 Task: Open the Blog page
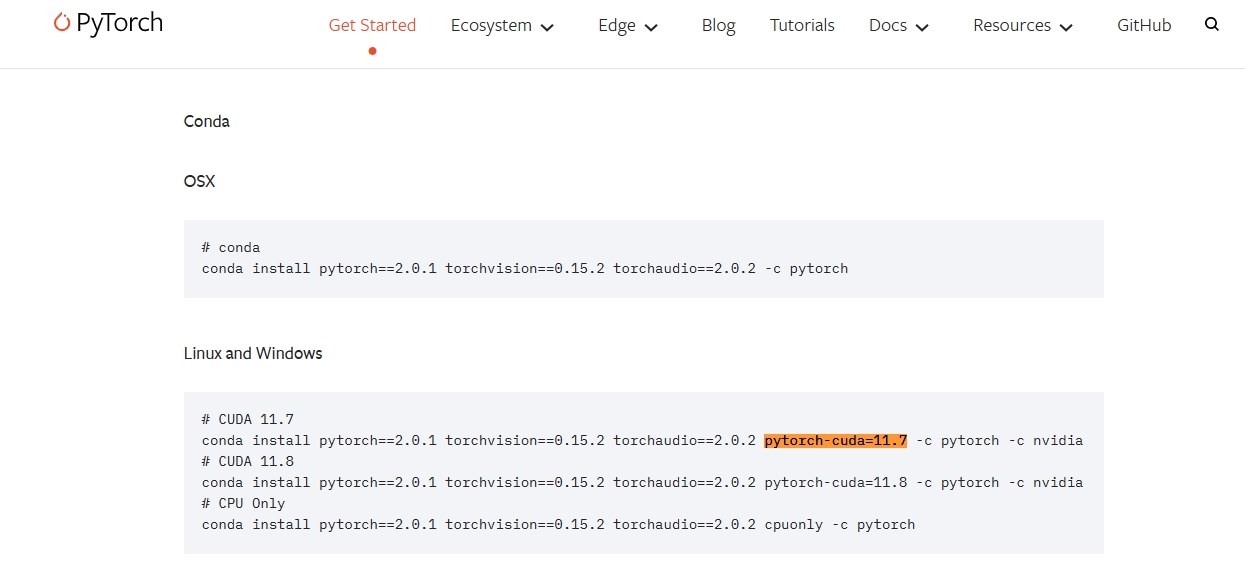tap(718, 25)
